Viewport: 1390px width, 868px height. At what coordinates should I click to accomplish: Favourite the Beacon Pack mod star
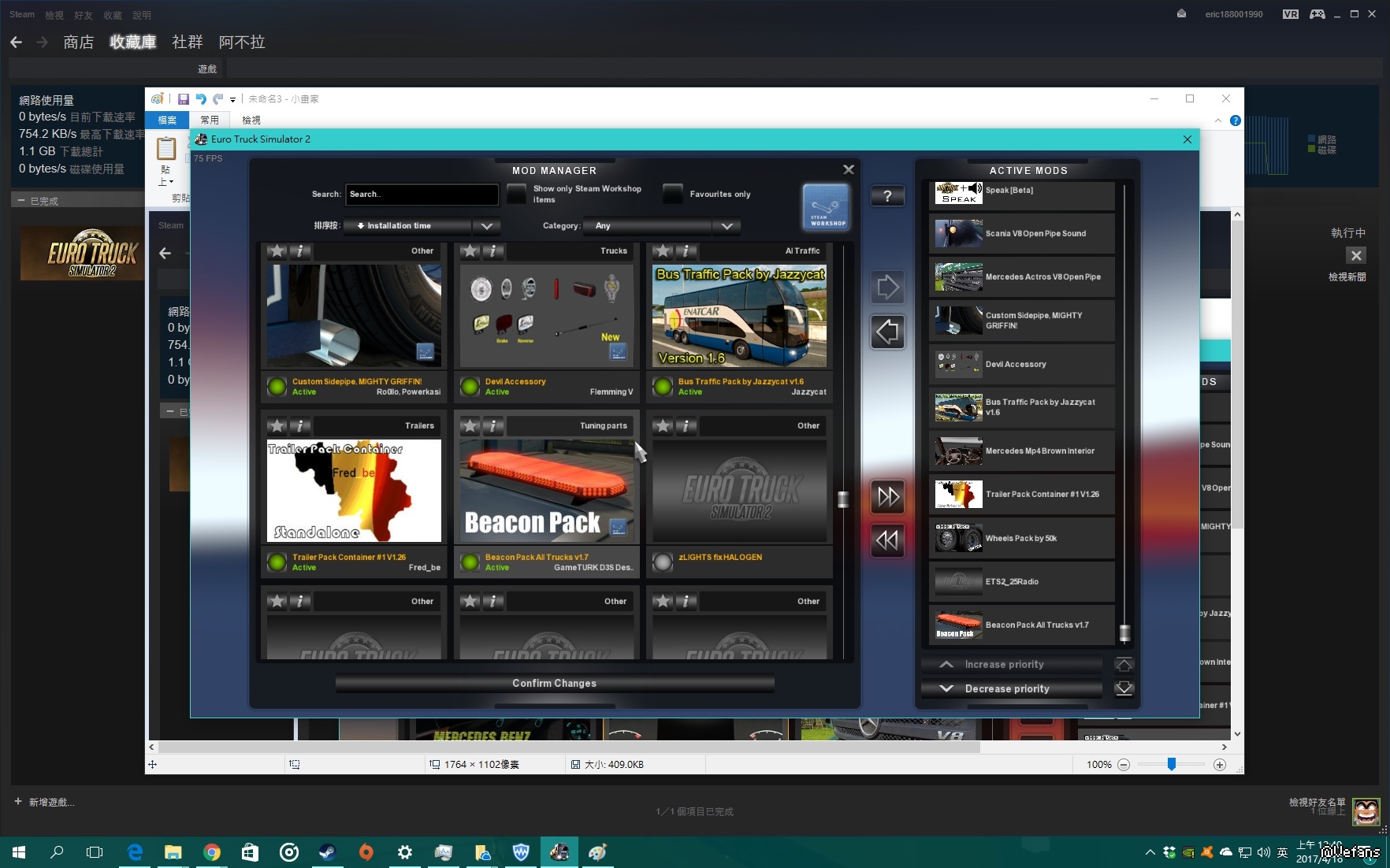470,426
